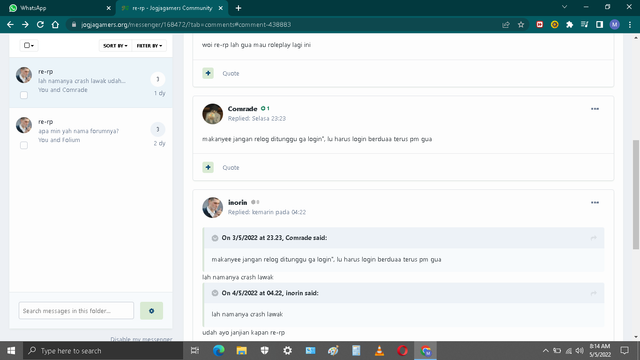640x360 pixels.
Task: Open Chrome extensions puzzle icon
Action: (x=569, y=24)
